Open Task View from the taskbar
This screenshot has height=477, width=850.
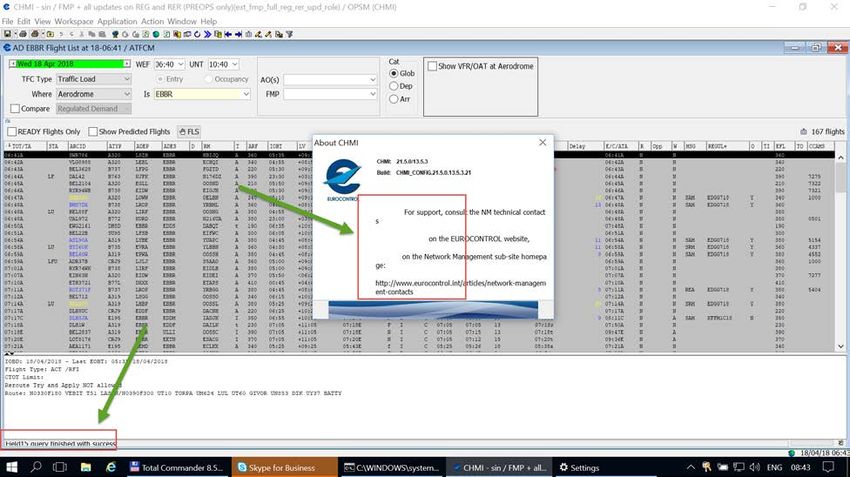[60, 467]
